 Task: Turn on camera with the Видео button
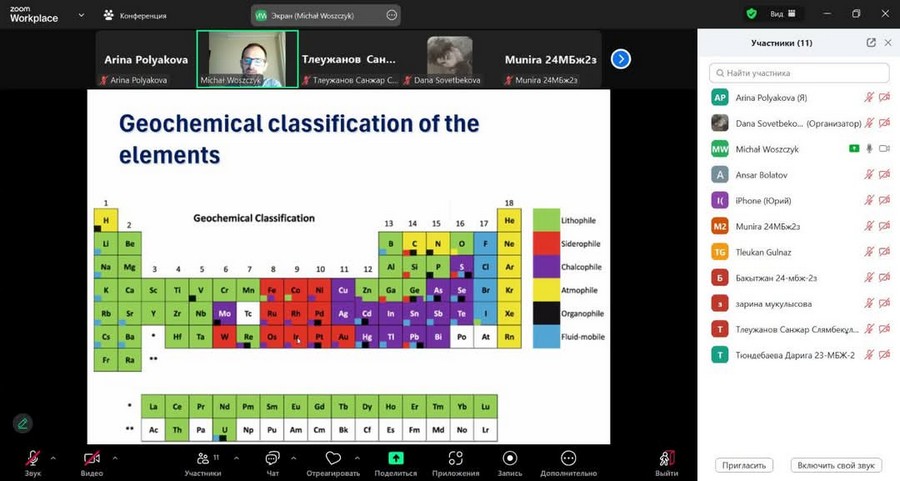92,459
